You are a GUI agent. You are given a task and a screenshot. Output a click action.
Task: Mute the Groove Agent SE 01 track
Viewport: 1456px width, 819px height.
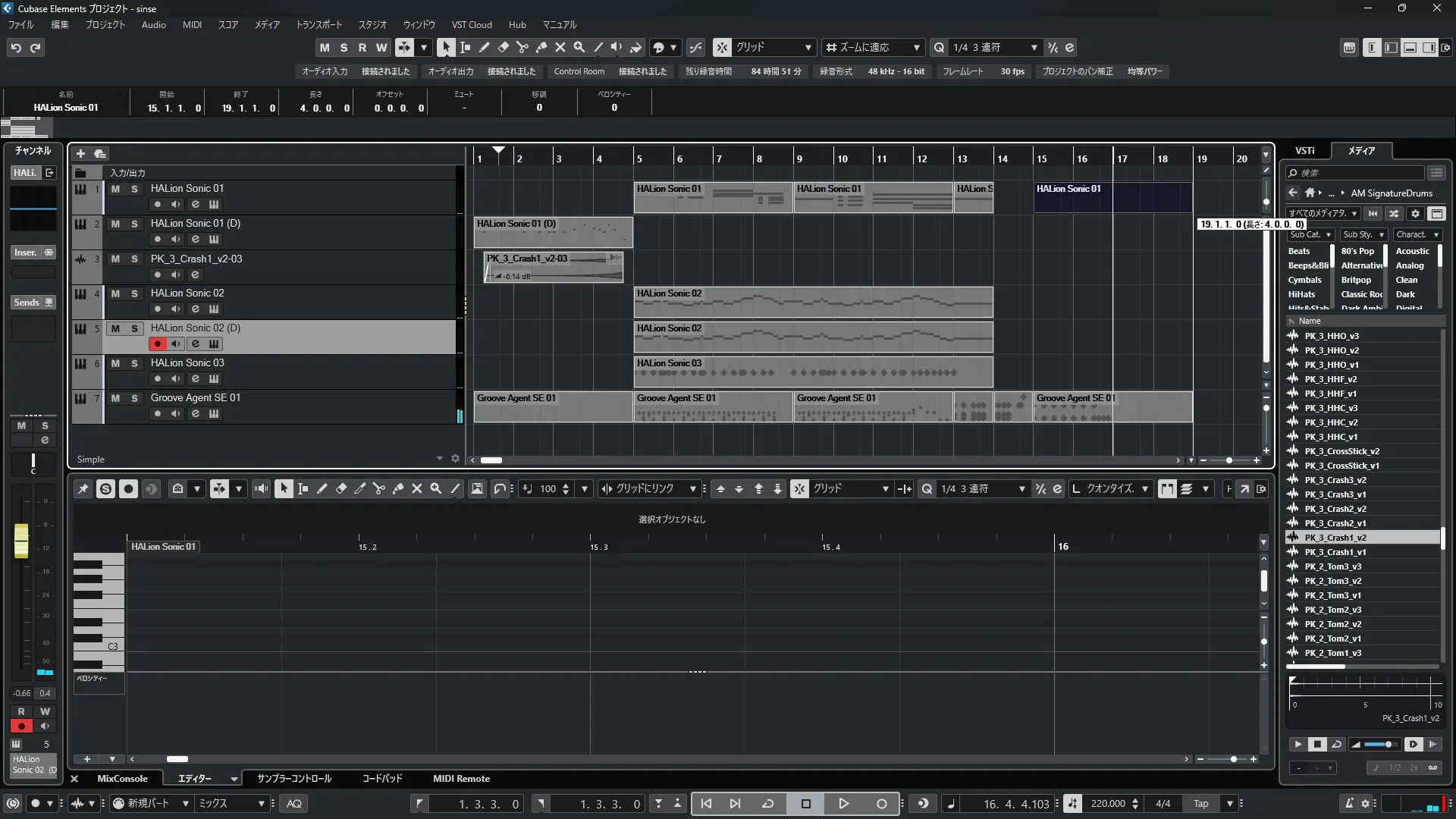coord(115,398)
